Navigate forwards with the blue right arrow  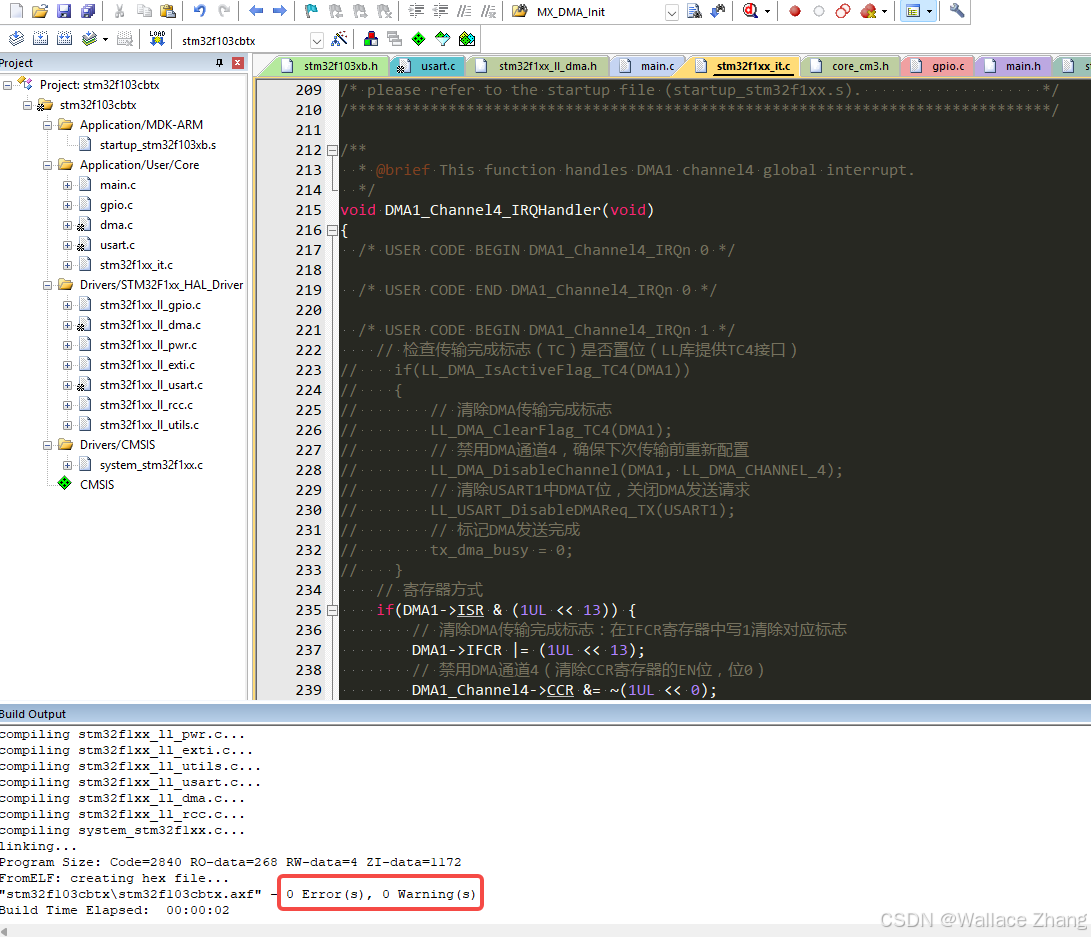pos(280,11)
